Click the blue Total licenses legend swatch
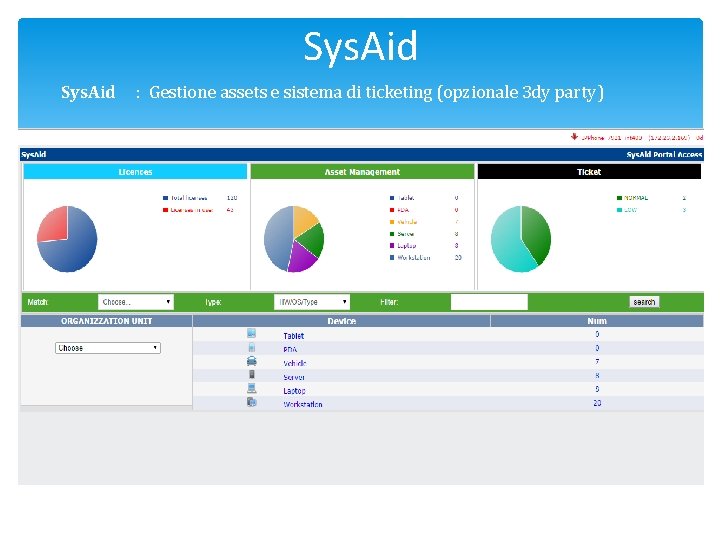Viewport: 720px width, 540px height. click(x=165, y=198)
